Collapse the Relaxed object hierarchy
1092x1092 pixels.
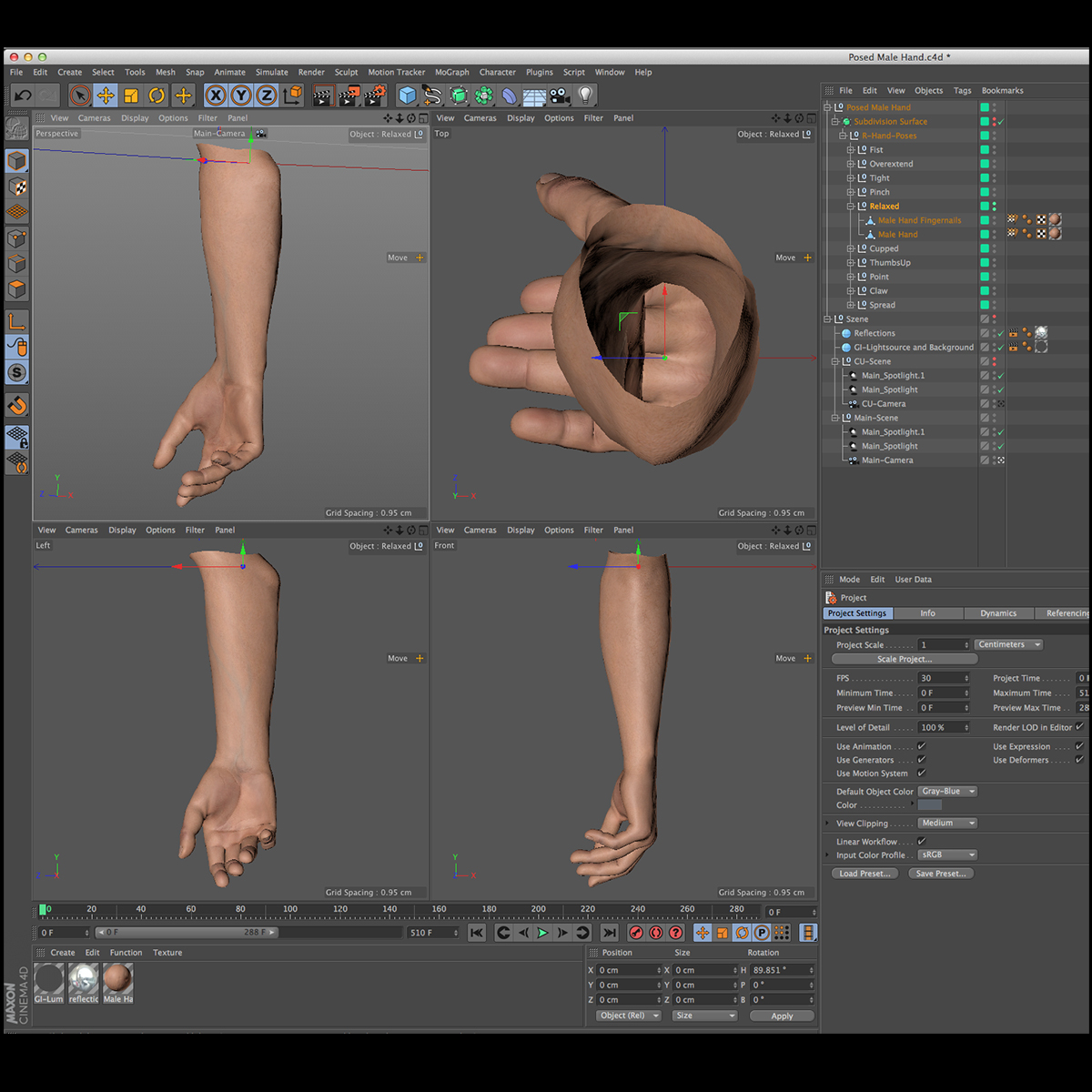point(850,207)
